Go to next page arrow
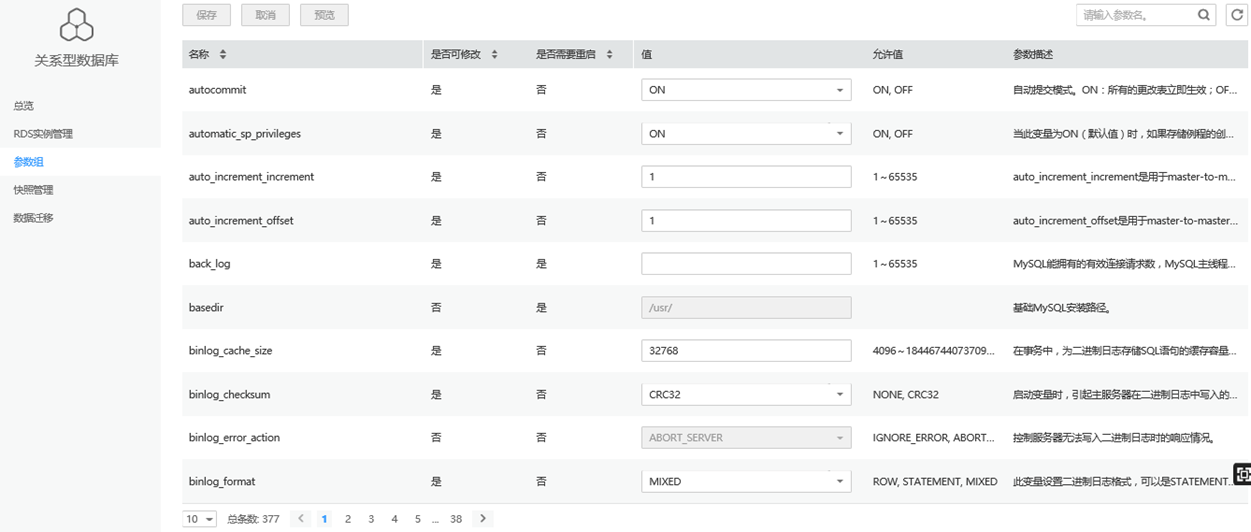Image resolution: width=1251 pixels, height=532 pixels. point(483,519)
